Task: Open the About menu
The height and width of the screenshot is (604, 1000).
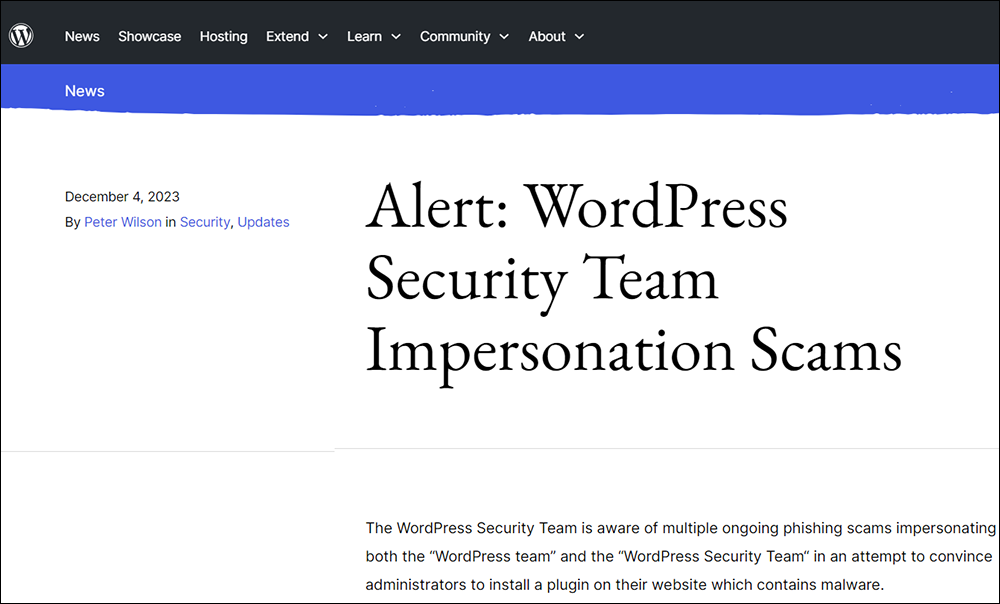Action: 547,36
